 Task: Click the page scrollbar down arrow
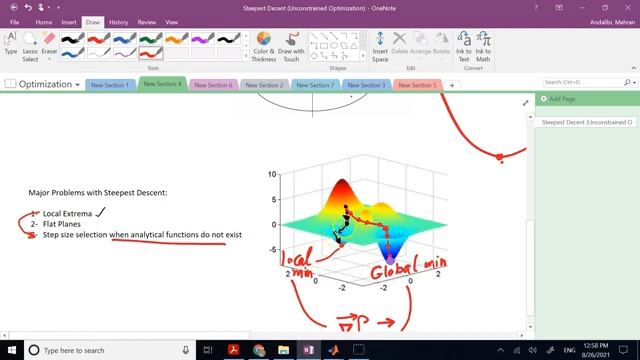coord(530,327)
